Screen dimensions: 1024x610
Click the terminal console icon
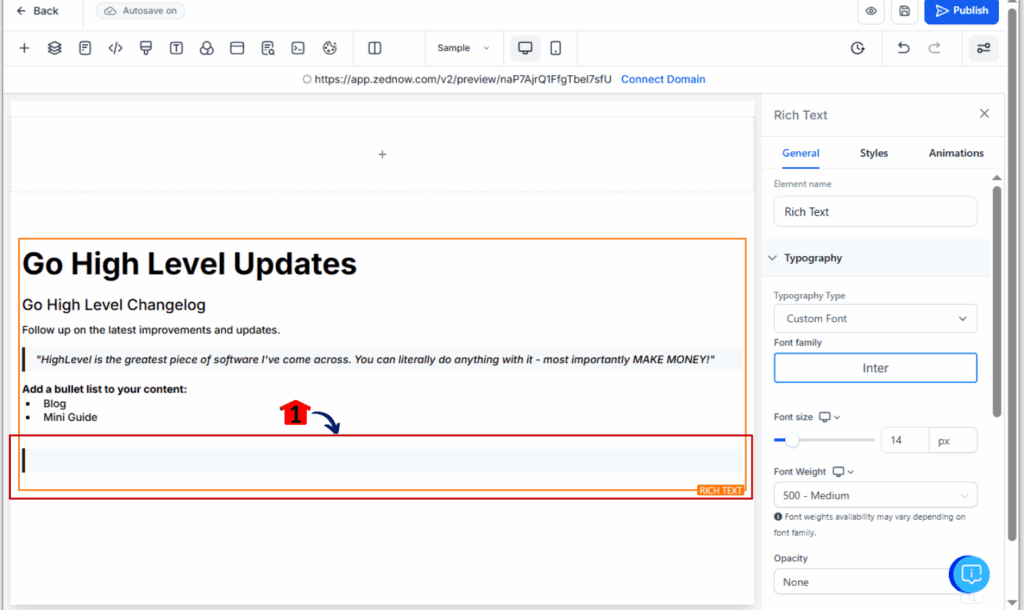(x=298, y=48)
